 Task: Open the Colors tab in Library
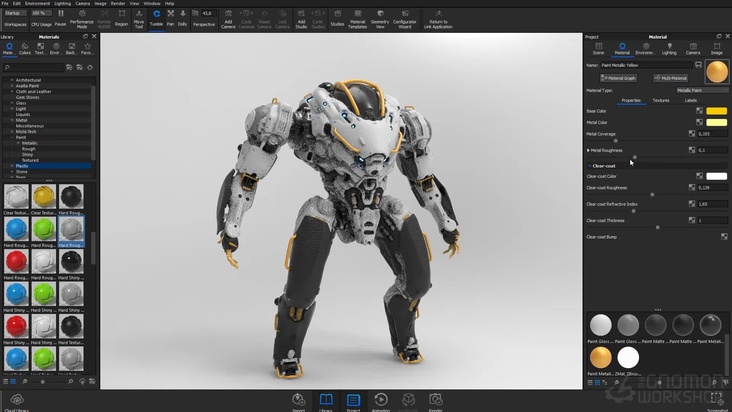tap(25, 49)
